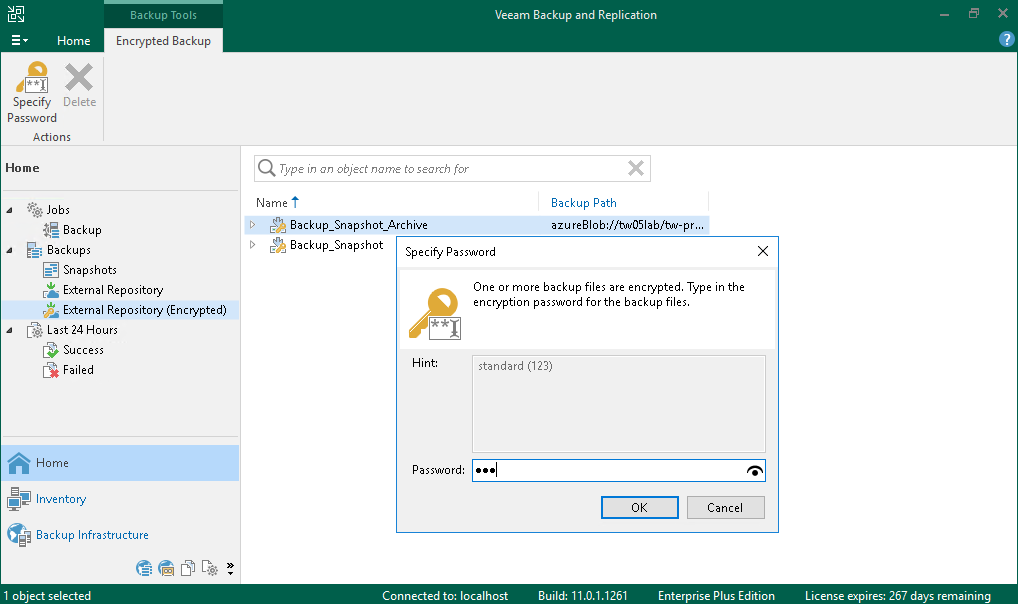Click the '1 object selected' status text
The height and width of the screenshot is (604, 1018).
(47, 596)
